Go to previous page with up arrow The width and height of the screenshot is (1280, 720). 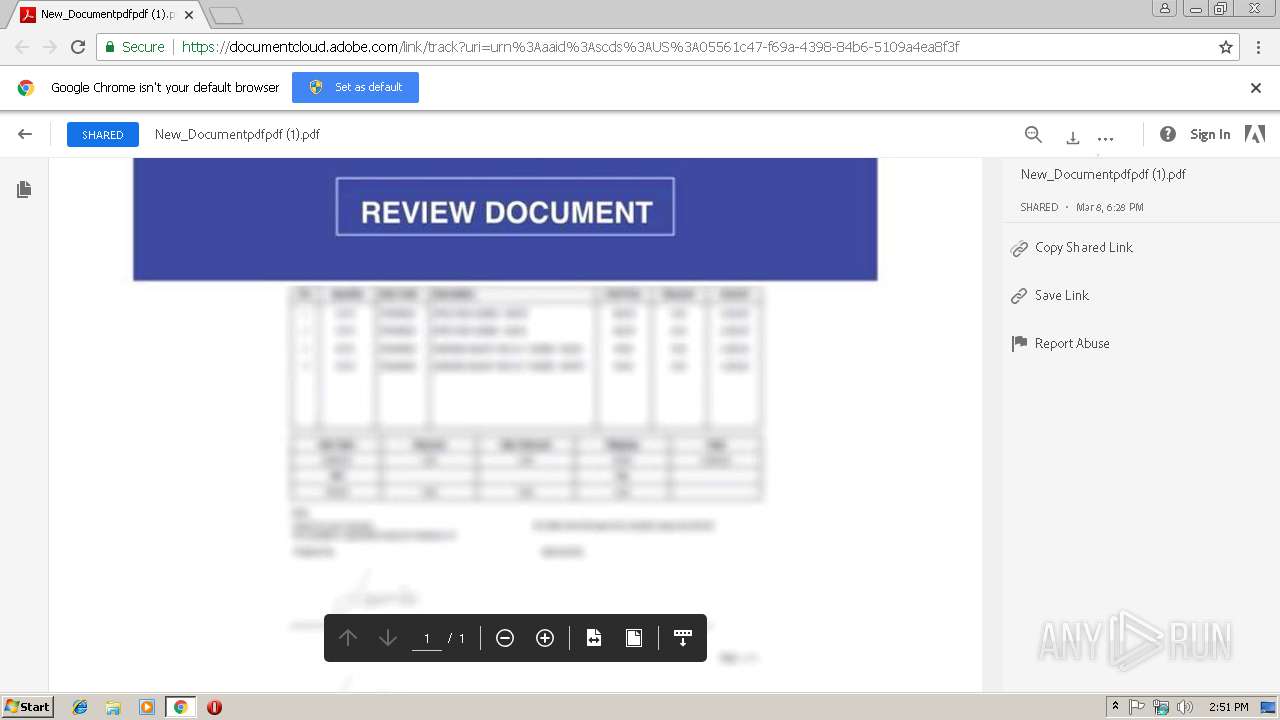click(348, 638)
